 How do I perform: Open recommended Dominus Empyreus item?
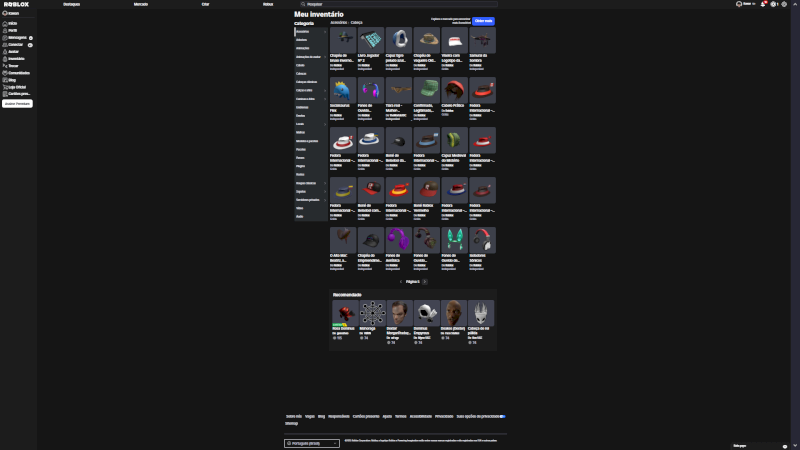point(427,313)
